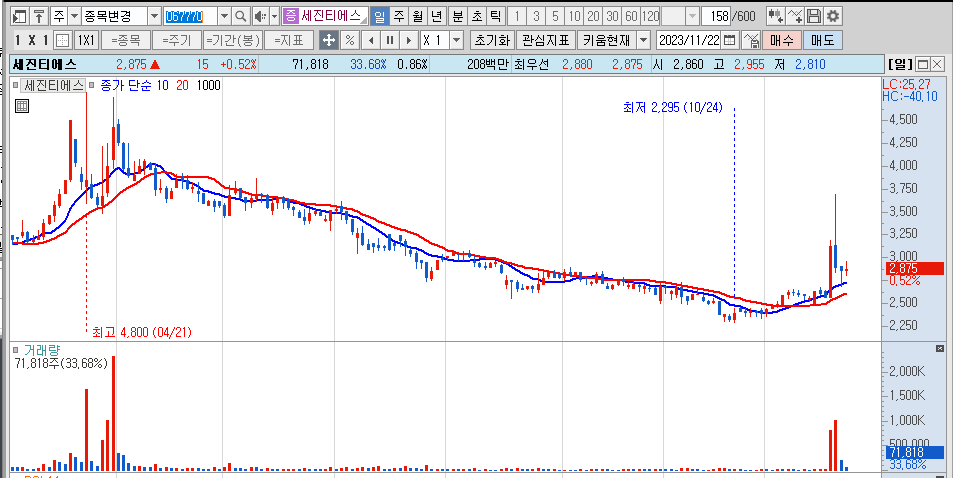Screen dimensions: 953x478
Task: Click the speaker sound icon
Action: click(260, 16)
